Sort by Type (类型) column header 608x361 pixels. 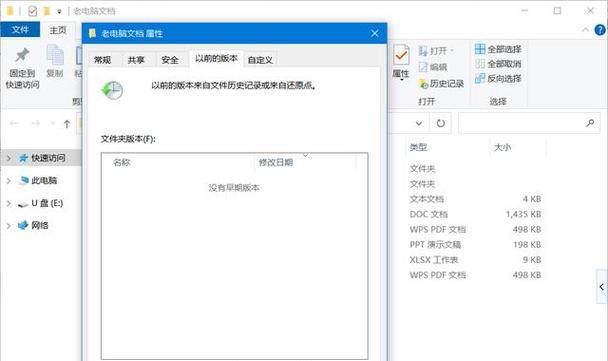[418, 147]
